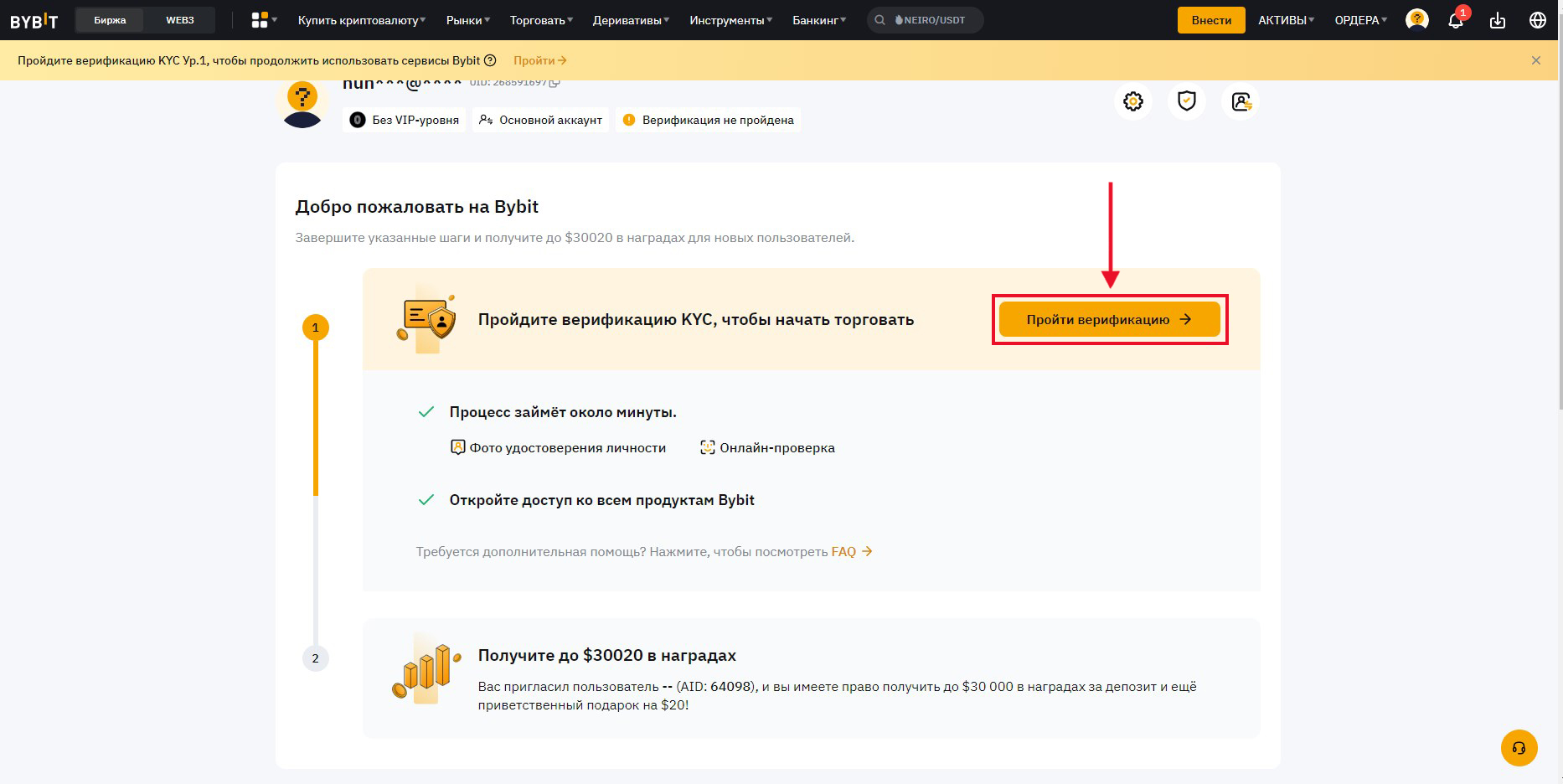
Task: Open notifications bell icon
Action: coord(1456,20)
